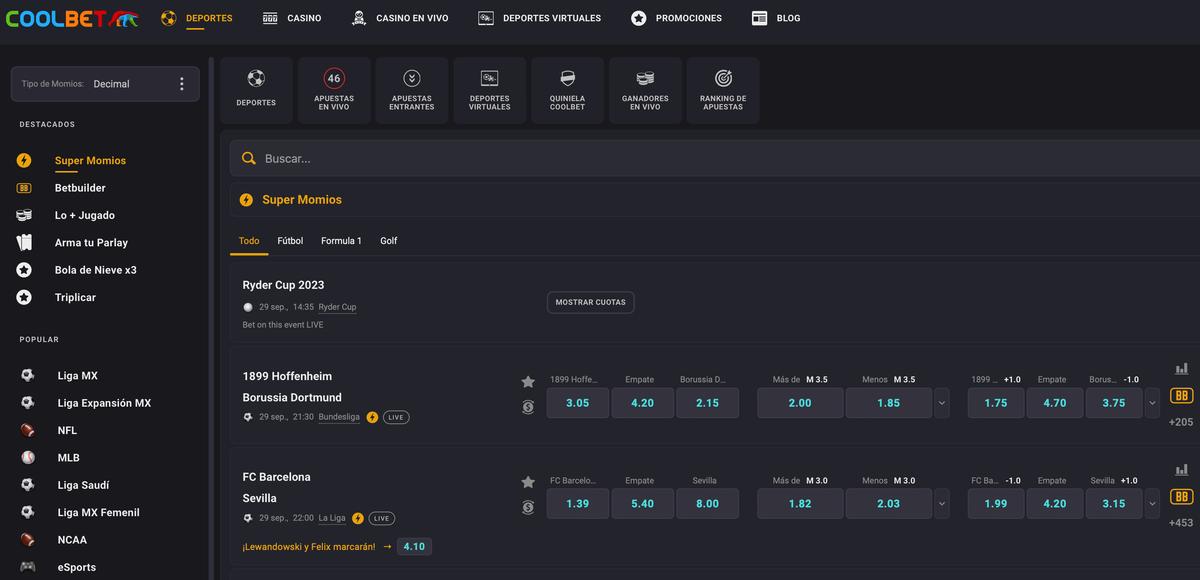Bet on 1899 Hoffenheim win at 3.05
Screen dimensions: 1200x580
coord(577,403)
